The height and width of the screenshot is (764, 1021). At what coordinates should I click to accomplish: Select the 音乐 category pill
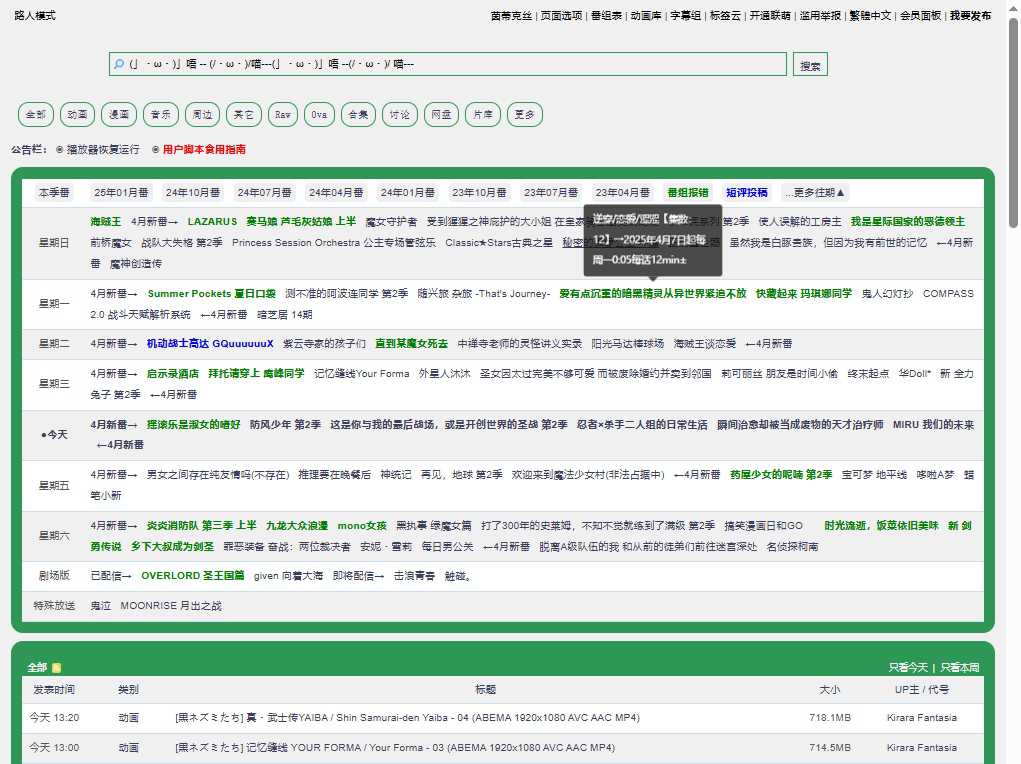point(160,114)
